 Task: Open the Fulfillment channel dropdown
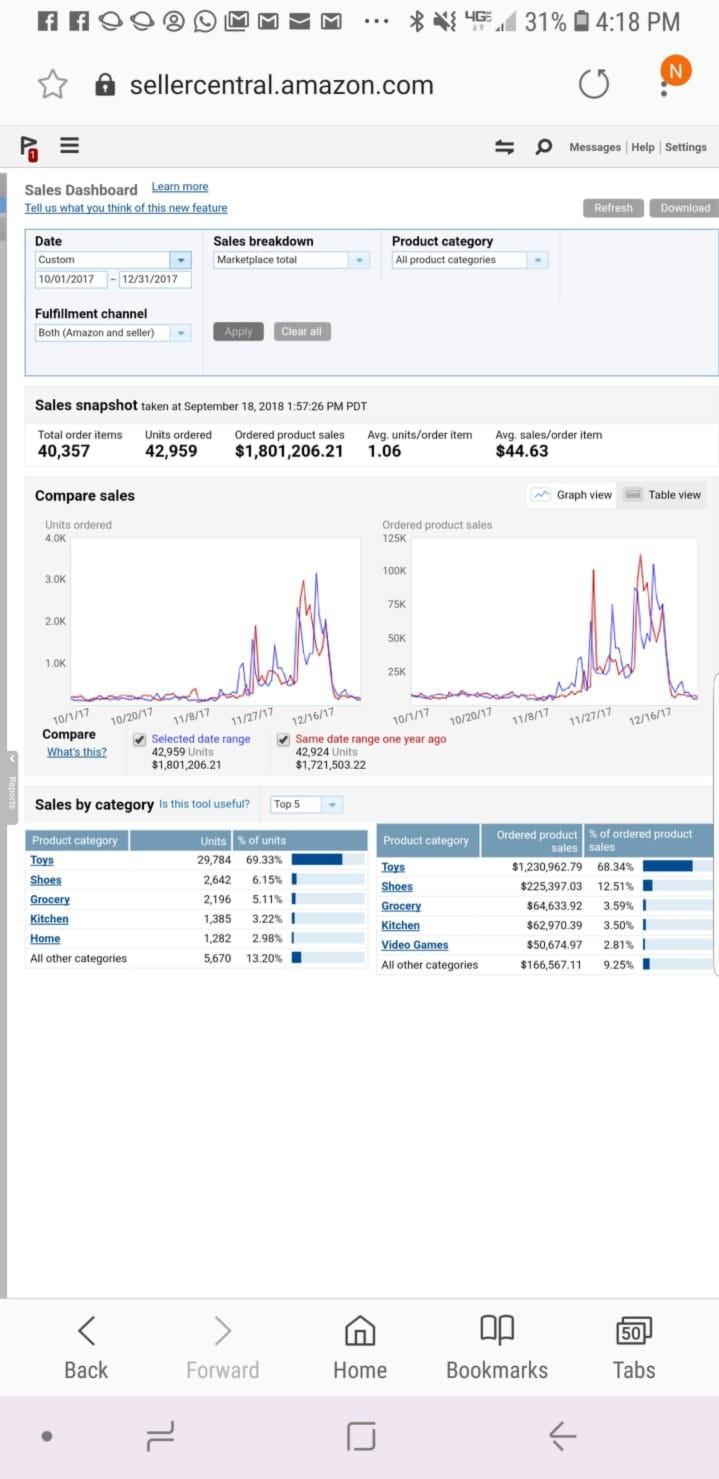[x=113, y=333]
